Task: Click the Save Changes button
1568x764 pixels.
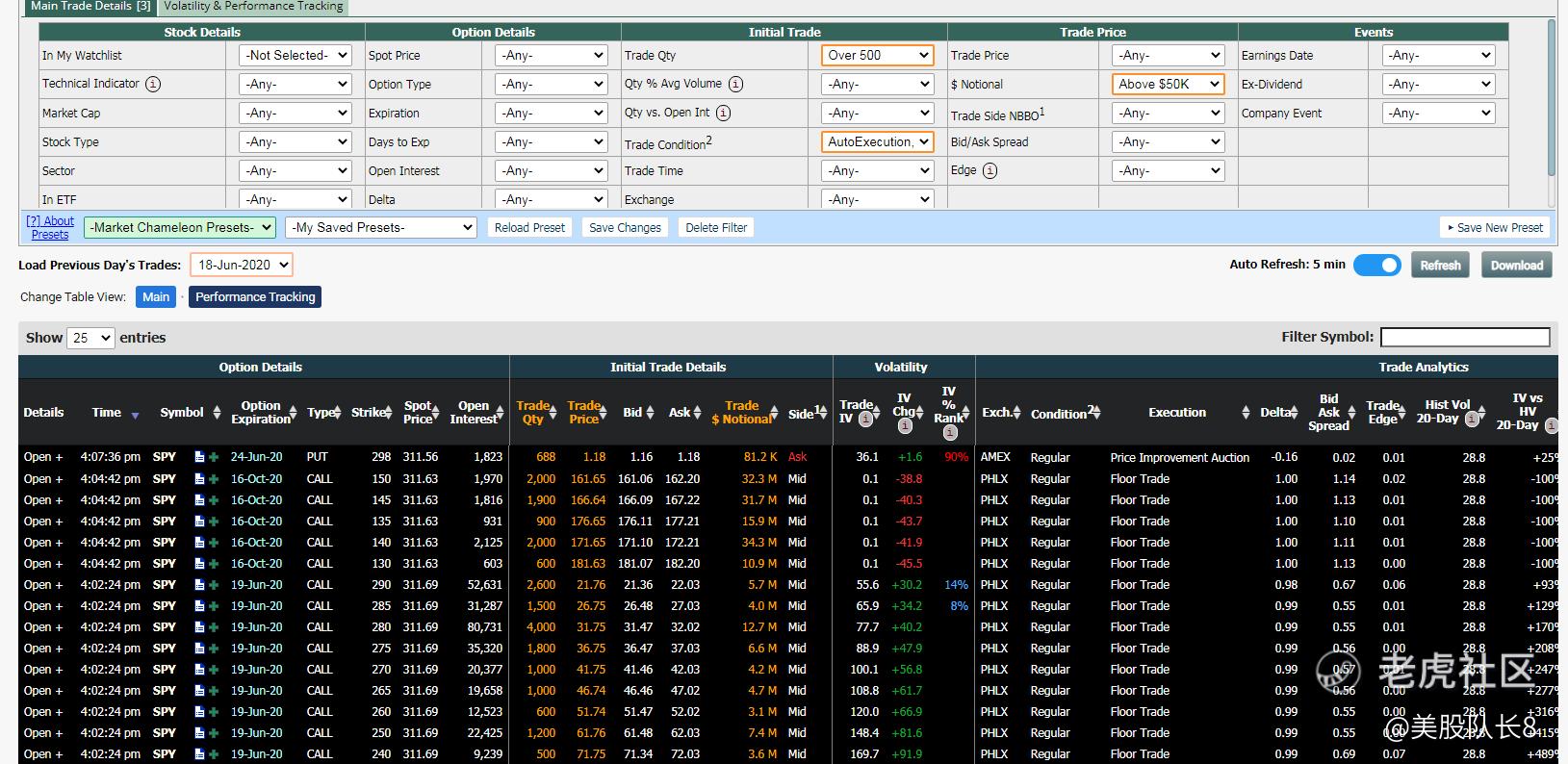Action: pos(625,227)
